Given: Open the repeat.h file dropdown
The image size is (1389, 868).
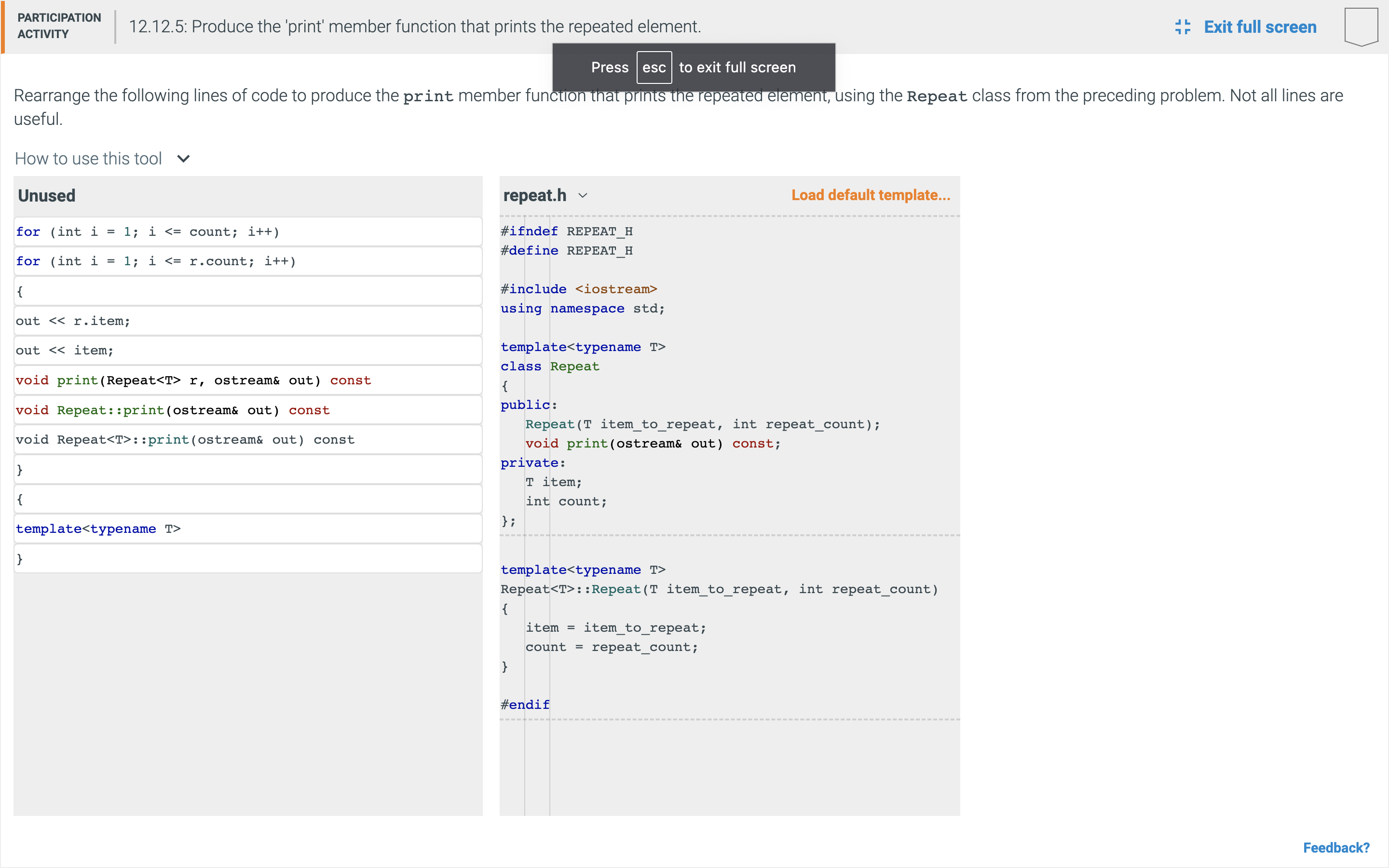Looking at the screenshot, I should point(583,196).
